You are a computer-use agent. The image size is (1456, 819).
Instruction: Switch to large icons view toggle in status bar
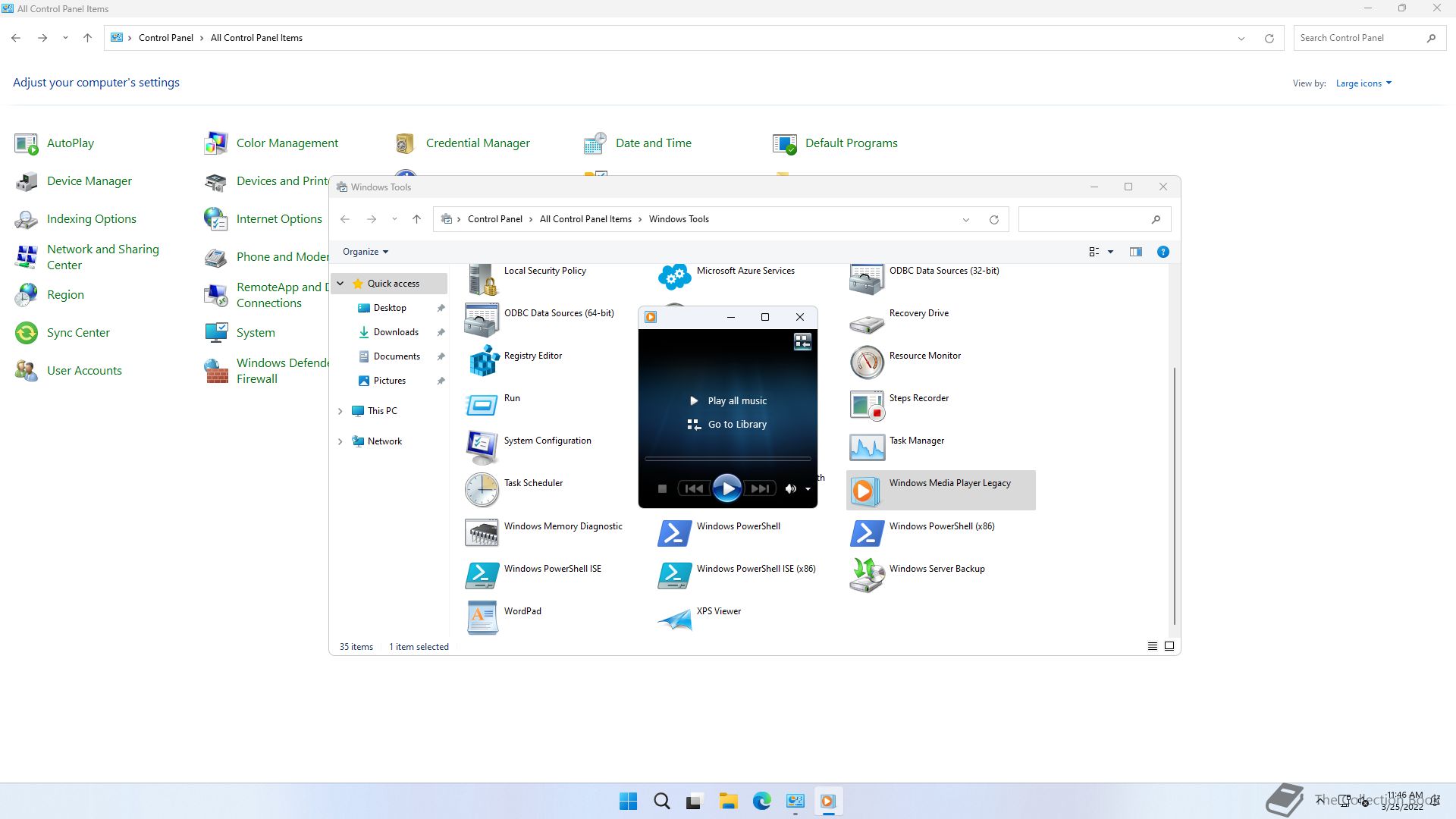1169,646
